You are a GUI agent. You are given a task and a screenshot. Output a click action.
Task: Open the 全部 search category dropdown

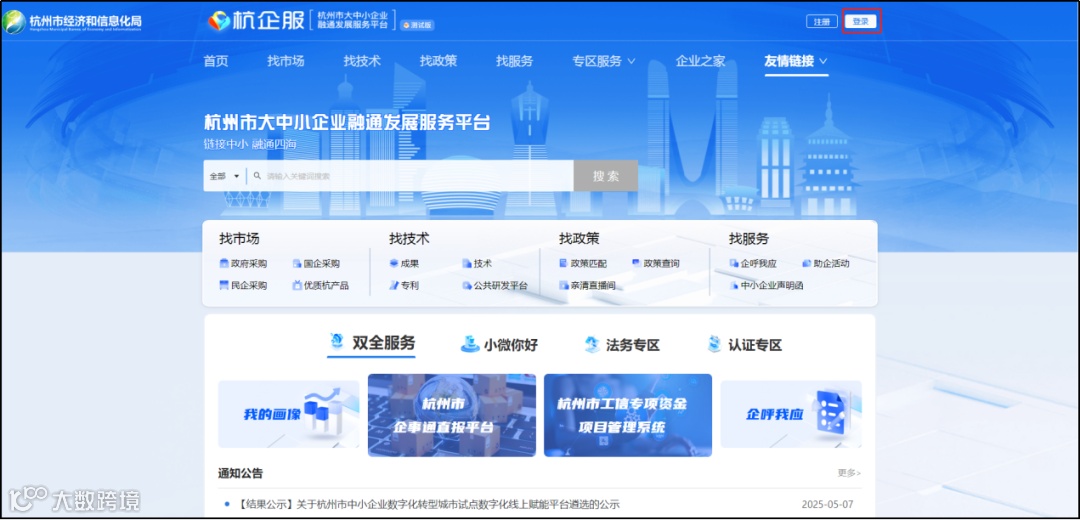click(x=225, y=176)
